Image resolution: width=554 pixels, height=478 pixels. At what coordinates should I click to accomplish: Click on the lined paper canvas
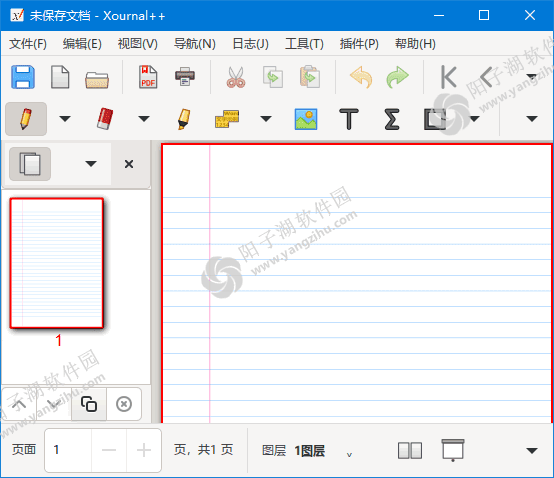click(x=357, y=283)
